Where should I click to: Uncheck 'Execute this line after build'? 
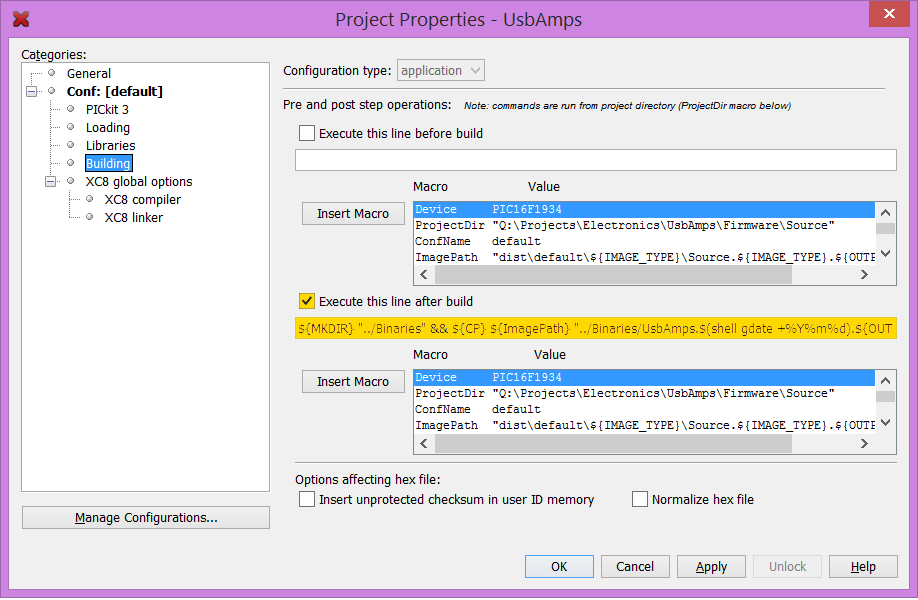[307, 301]
